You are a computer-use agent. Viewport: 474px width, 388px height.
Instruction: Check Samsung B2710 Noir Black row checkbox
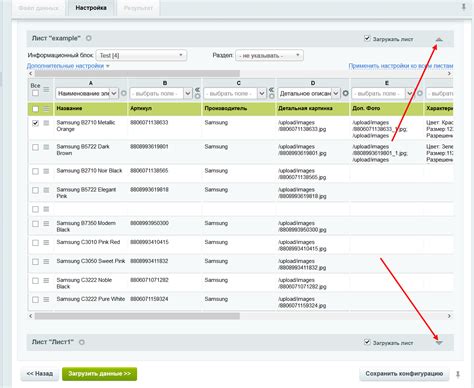click(x=35, y=171)
